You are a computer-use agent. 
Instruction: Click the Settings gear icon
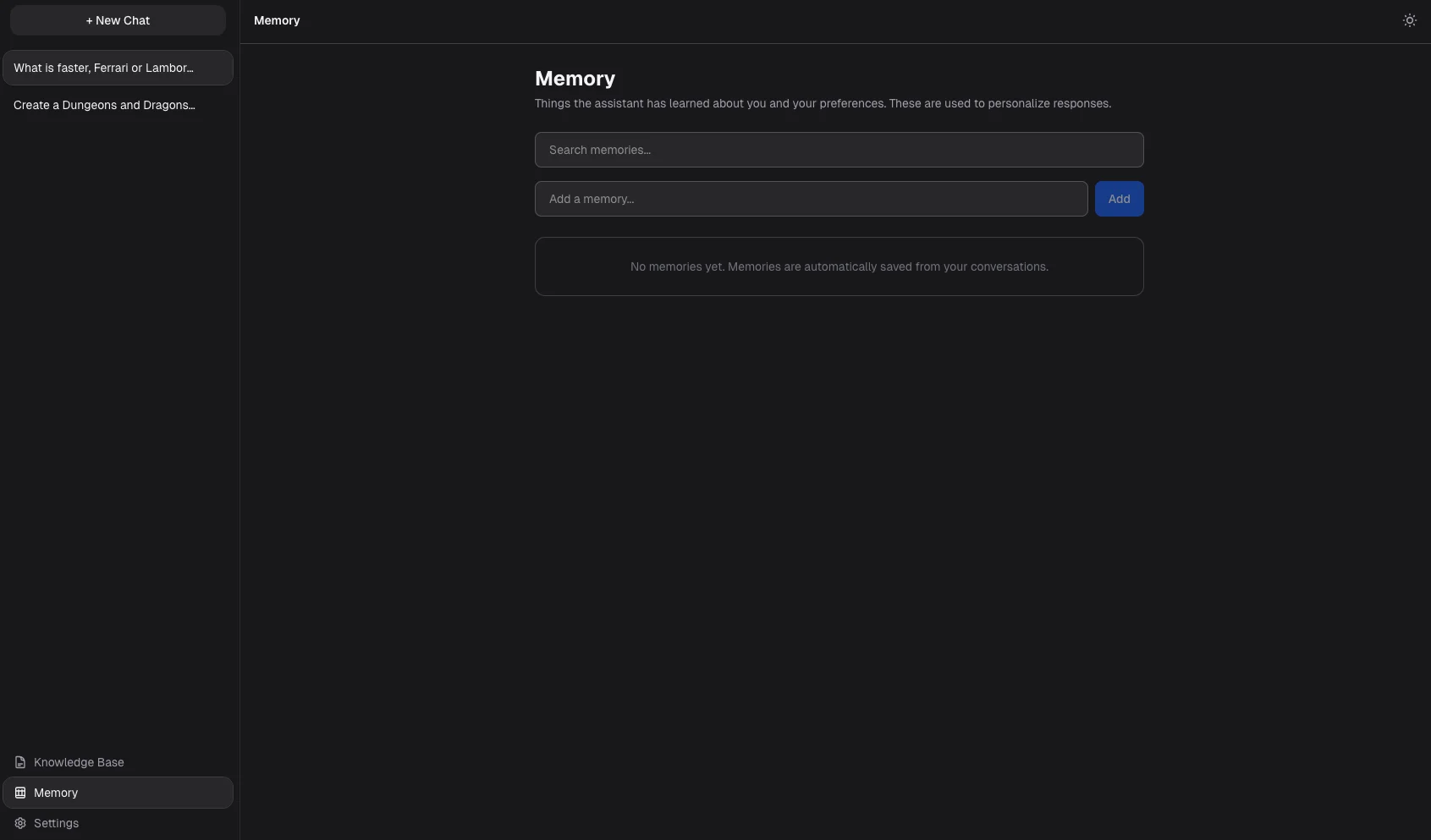click(x=19, y=822)
